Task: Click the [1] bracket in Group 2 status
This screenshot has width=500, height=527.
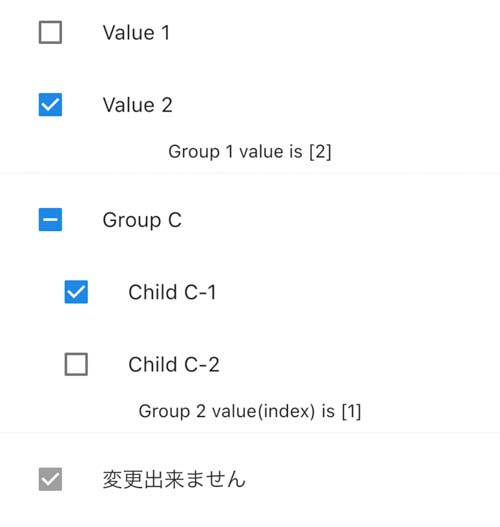Action: [351, 411]
